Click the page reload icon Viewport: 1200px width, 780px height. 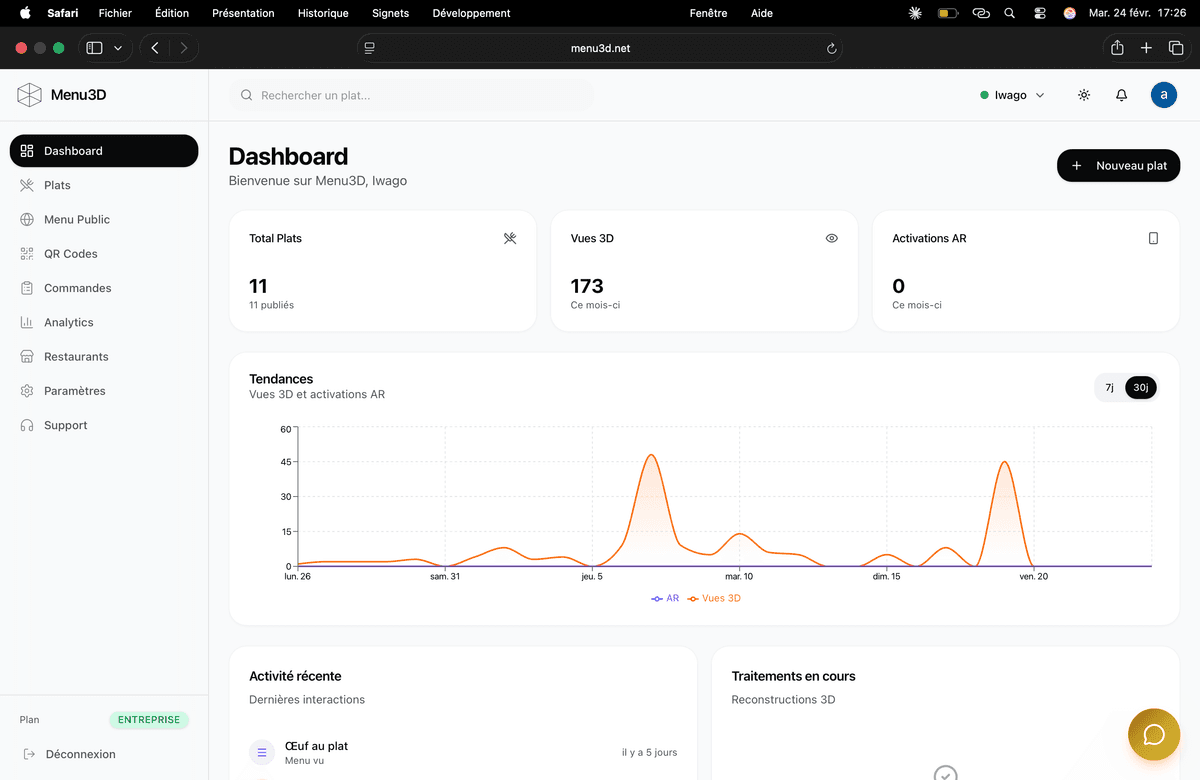(831, 48)
